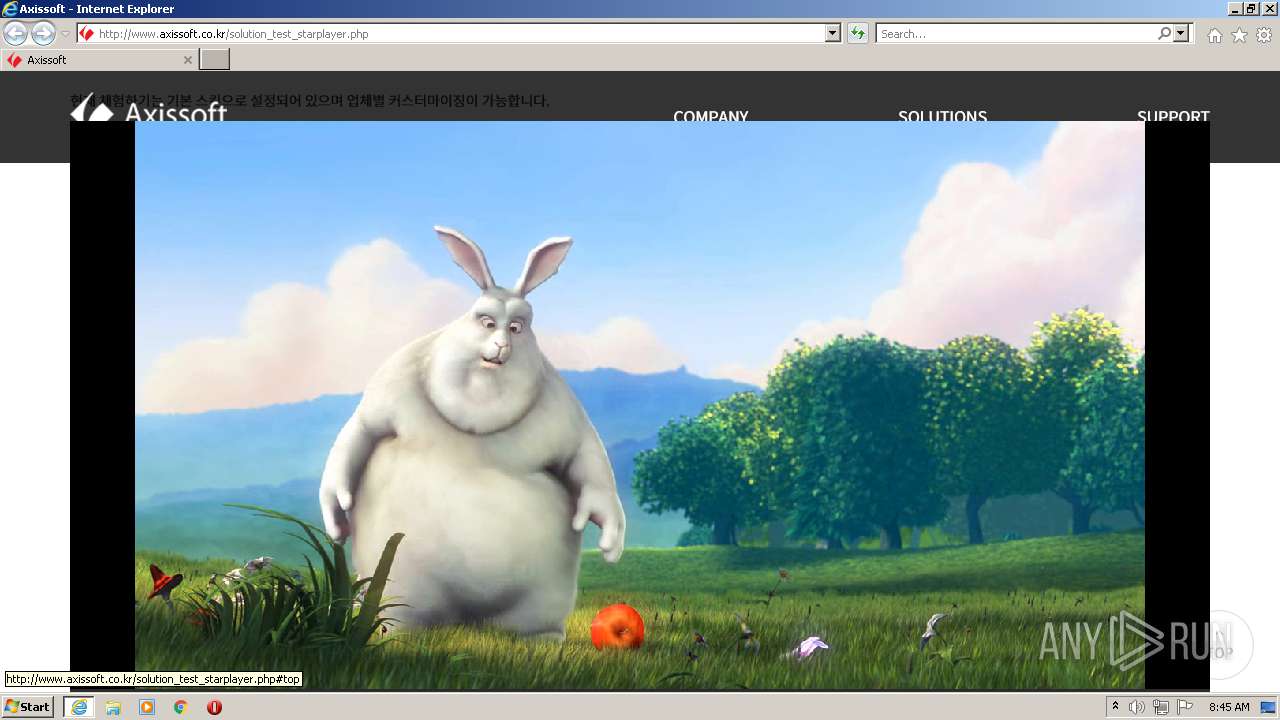This screenshot has height=720, width=1280.
Task: Restore down the Internet Explorer window
Action: coord(1253,8)
